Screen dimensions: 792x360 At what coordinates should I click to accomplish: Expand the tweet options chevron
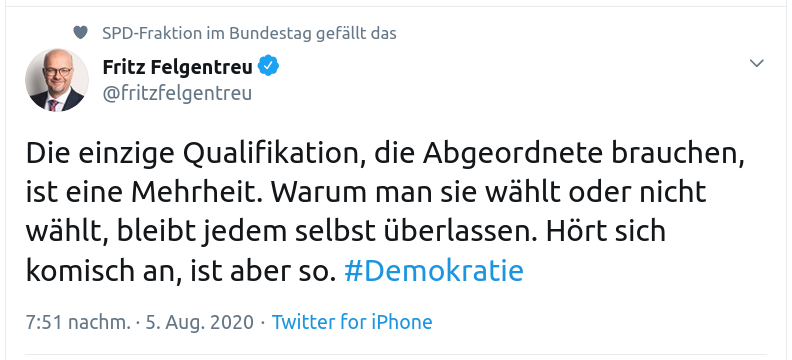756,63
